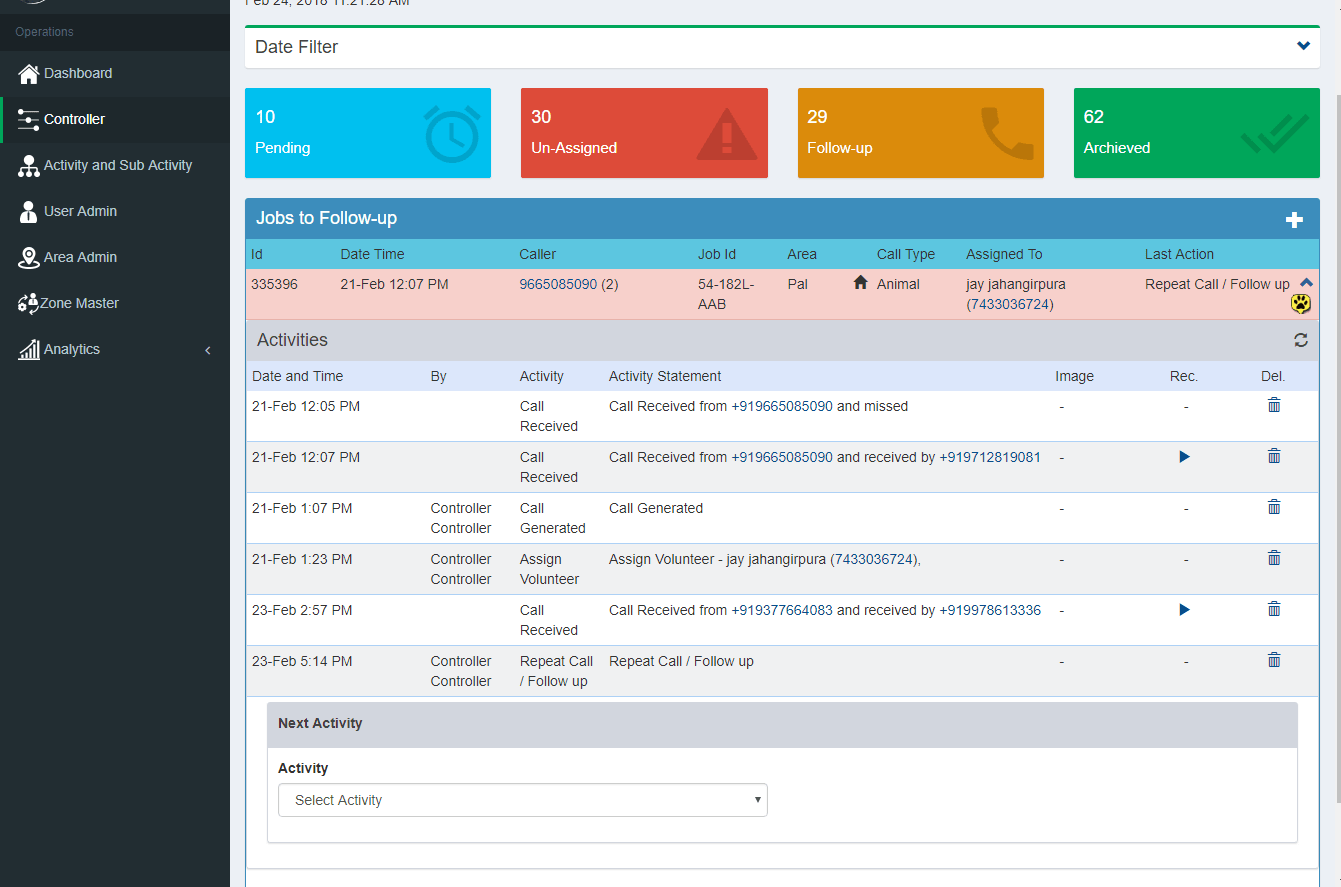Image resolution: width=1341 pixels, height=887 pixels.
Task: Click Activity and Sub Activity hierarchy icon
Action: click(29, 166)
